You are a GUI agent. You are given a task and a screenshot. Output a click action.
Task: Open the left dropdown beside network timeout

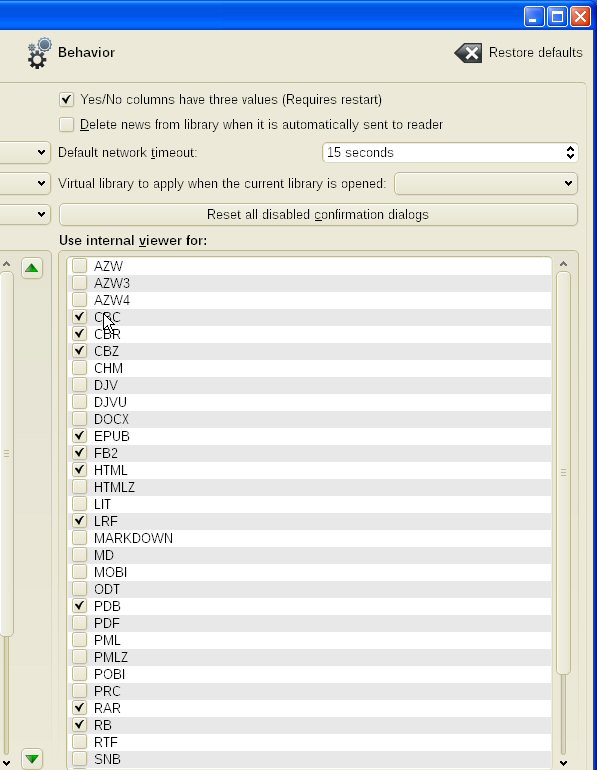[x=25, y=153]
